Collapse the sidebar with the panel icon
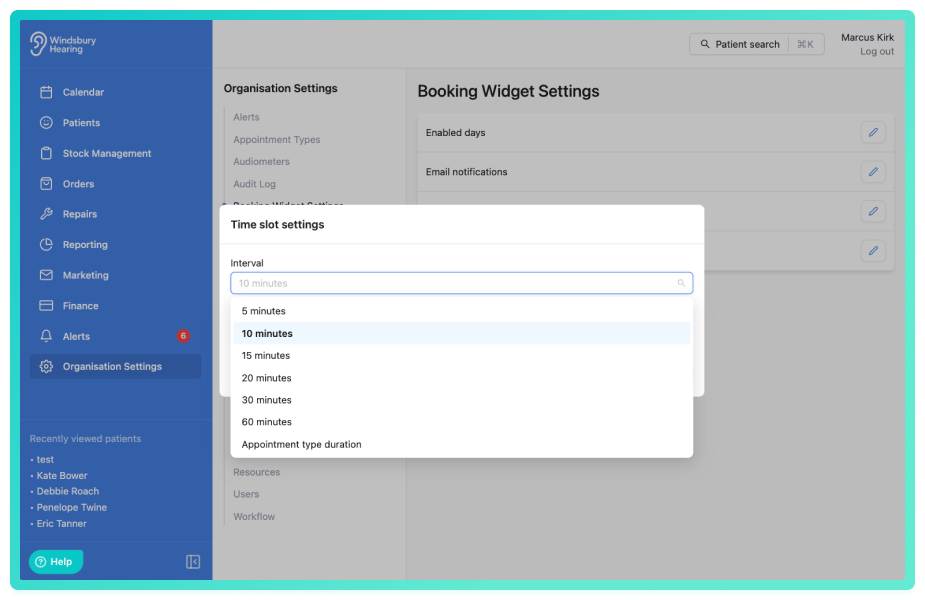Viewport: 925px width, 600px height. tap(193, 562)
